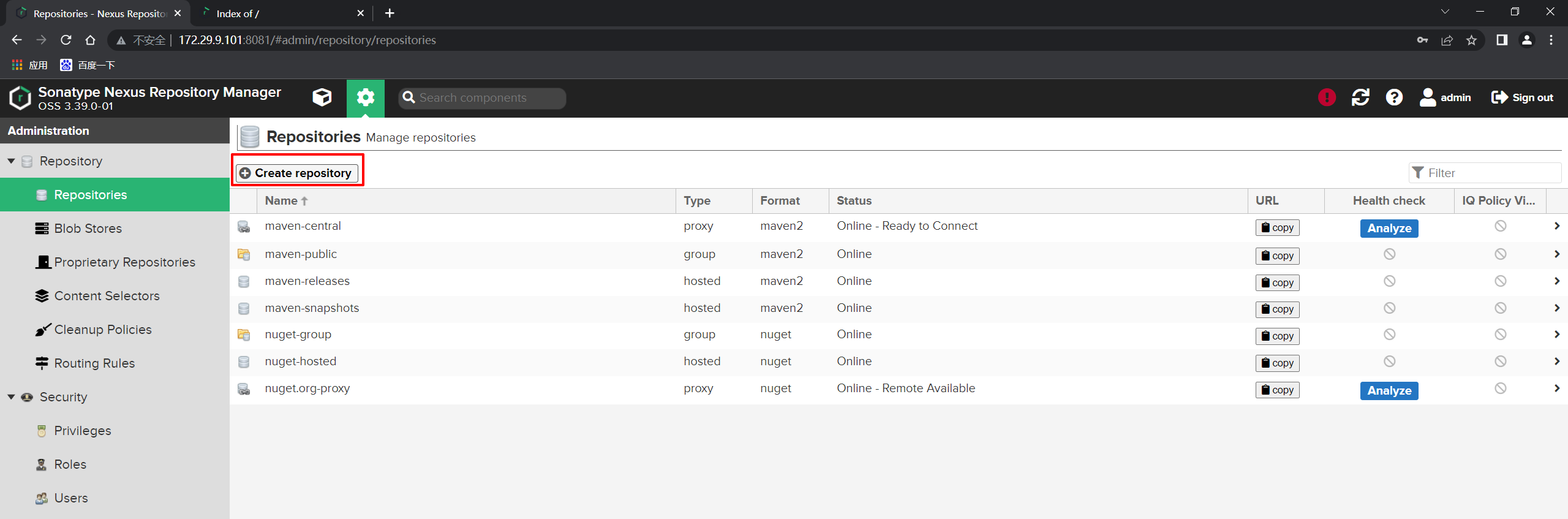
Task: Select Repositories in the sidebar
Action: click(115, 195)
